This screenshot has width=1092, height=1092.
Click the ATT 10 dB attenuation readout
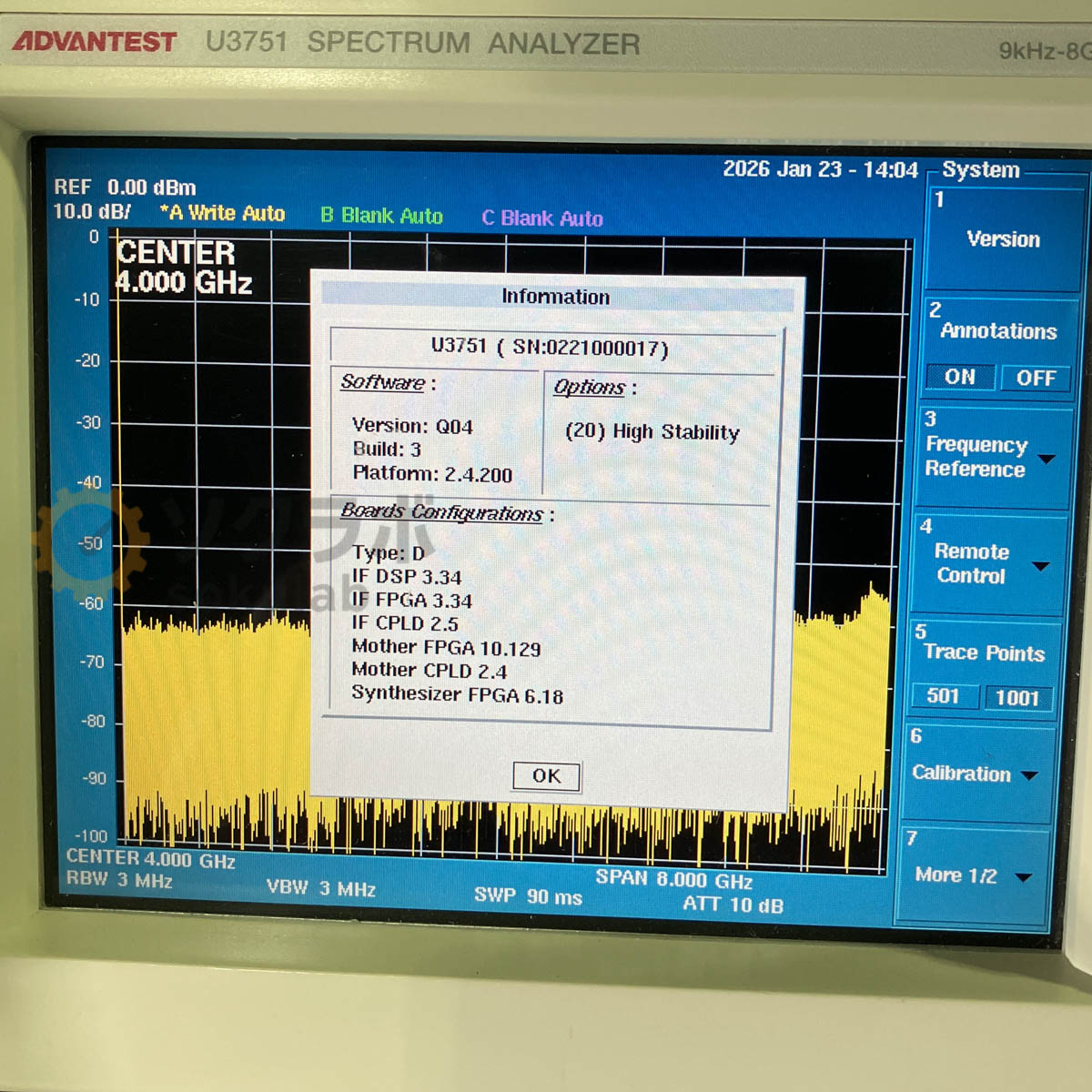pyautogui.click(x=733, y=905)
